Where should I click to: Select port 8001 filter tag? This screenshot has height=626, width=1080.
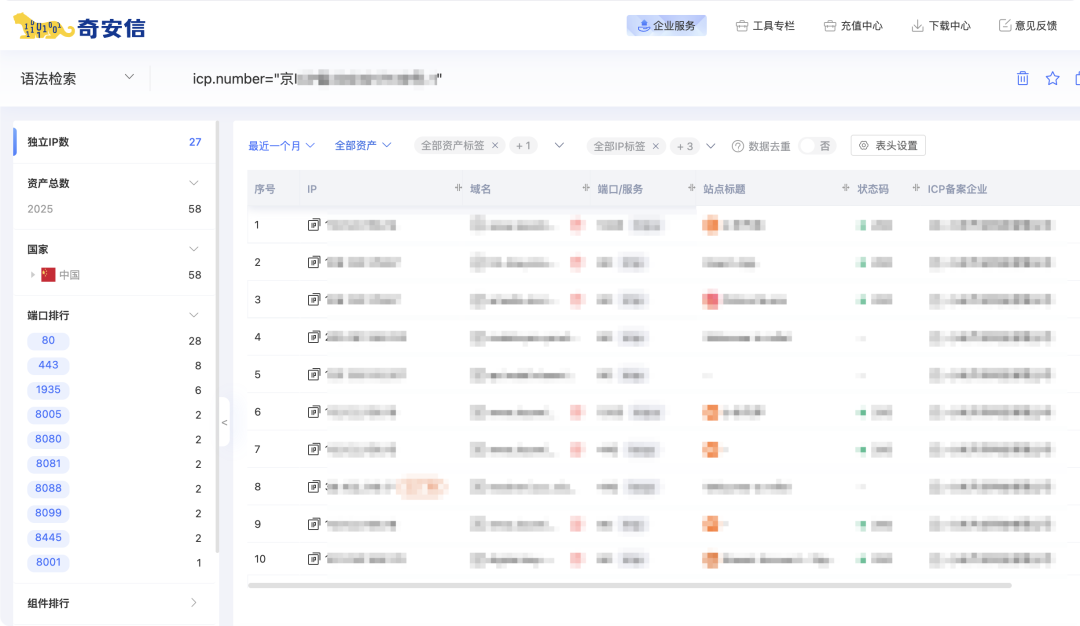tap(48, 562)
